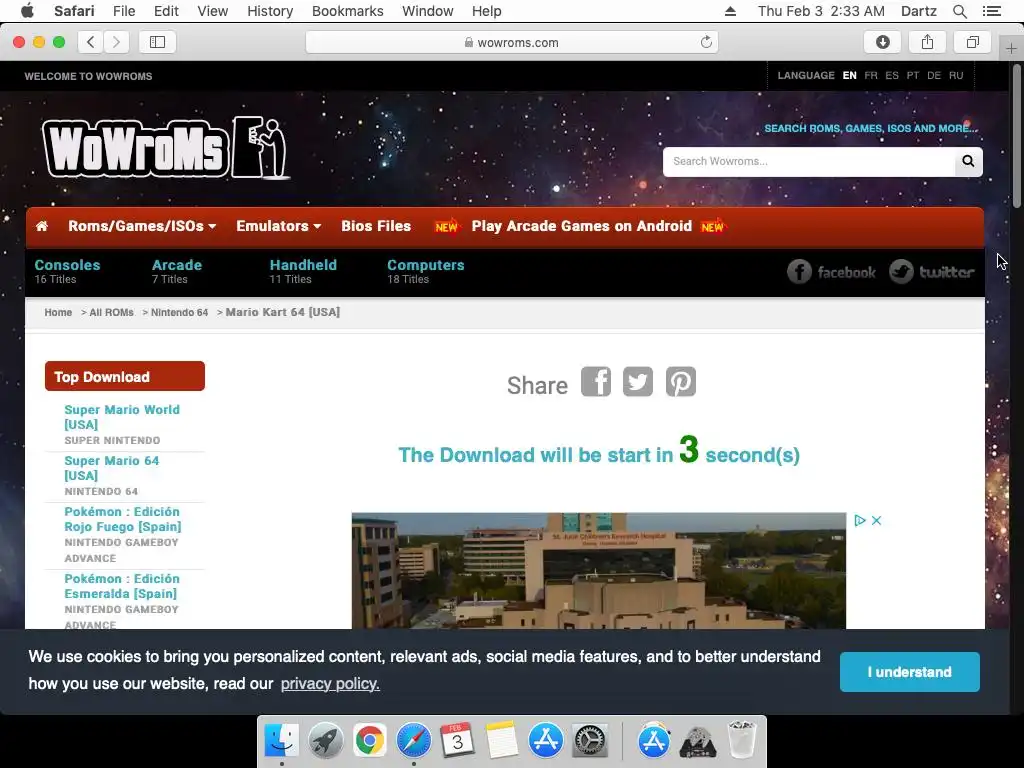Open the twitter link in the black bar

click(931, 272)
